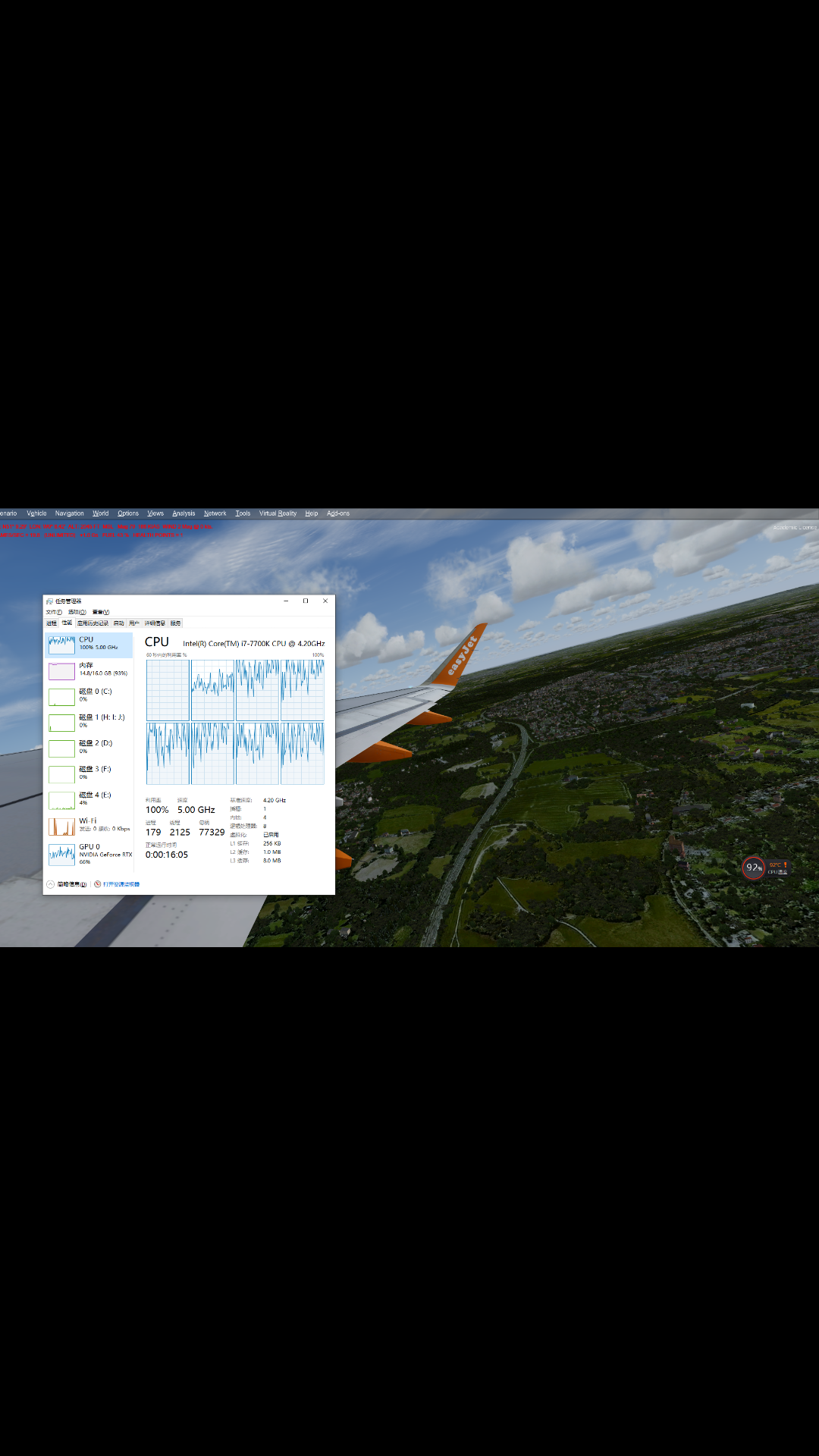Open the Add-ons menu in simulator
The height and width of the screenshot is (1456, 819).
point(338,513)
